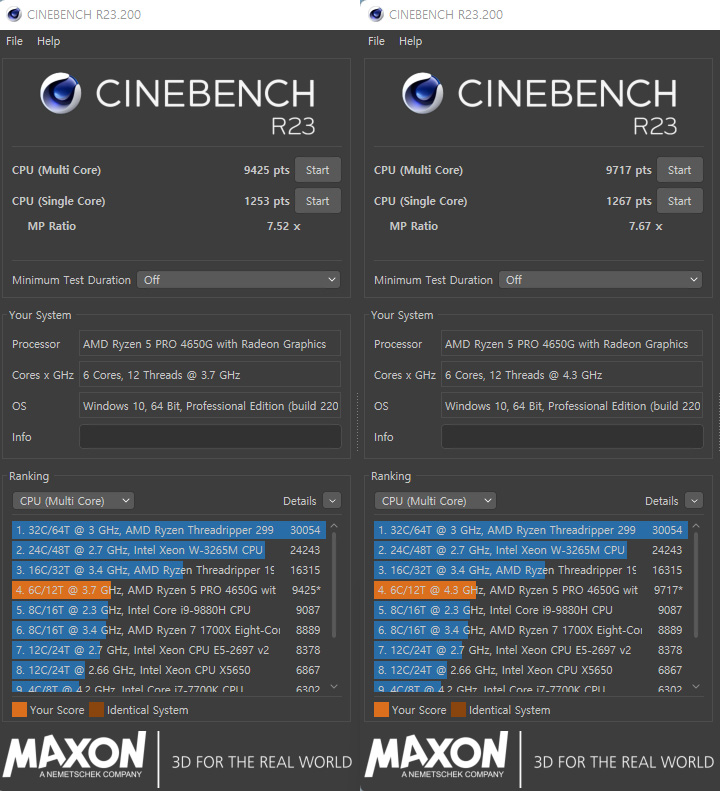720x791 pixels.
Task: Click OS field in right window
Action: 572,406
